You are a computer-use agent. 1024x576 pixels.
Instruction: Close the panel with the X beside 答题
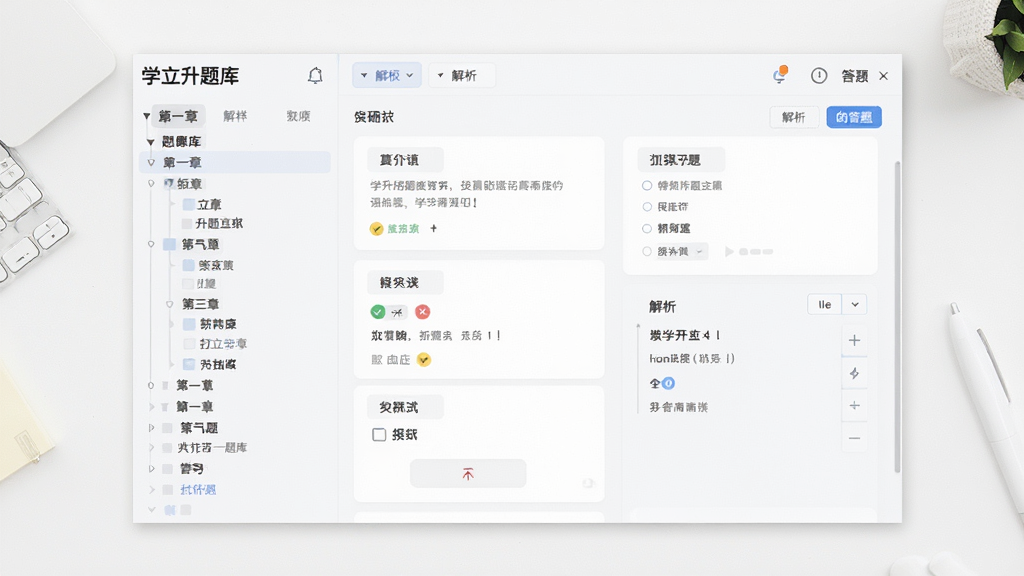click(x=884, y=76)
